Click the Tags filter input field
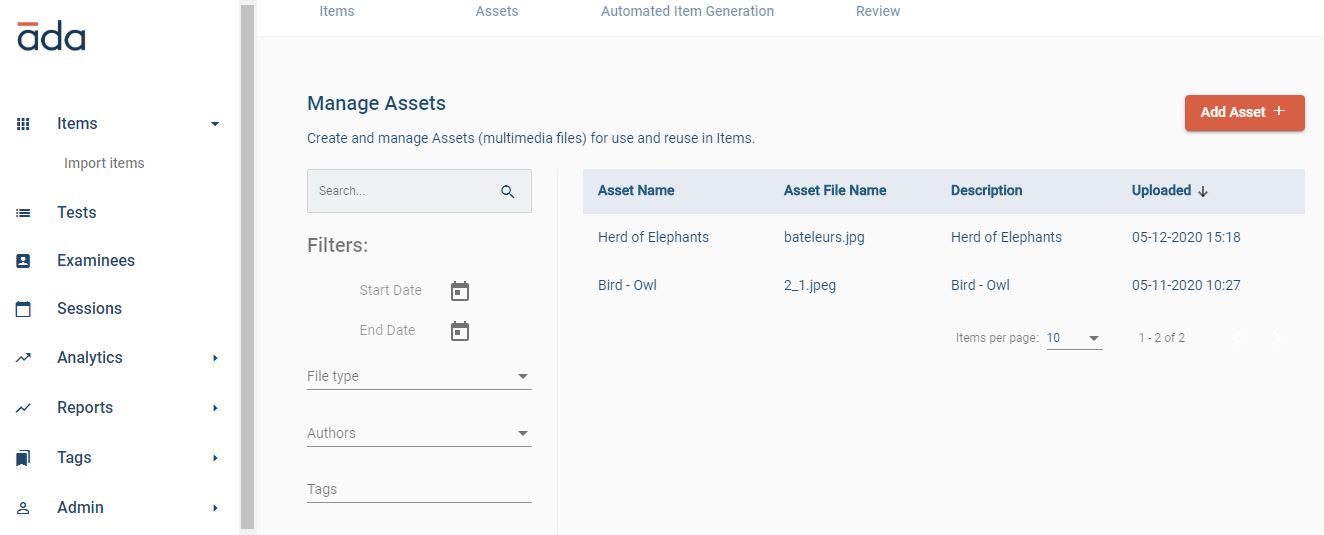 click(419, 489)
